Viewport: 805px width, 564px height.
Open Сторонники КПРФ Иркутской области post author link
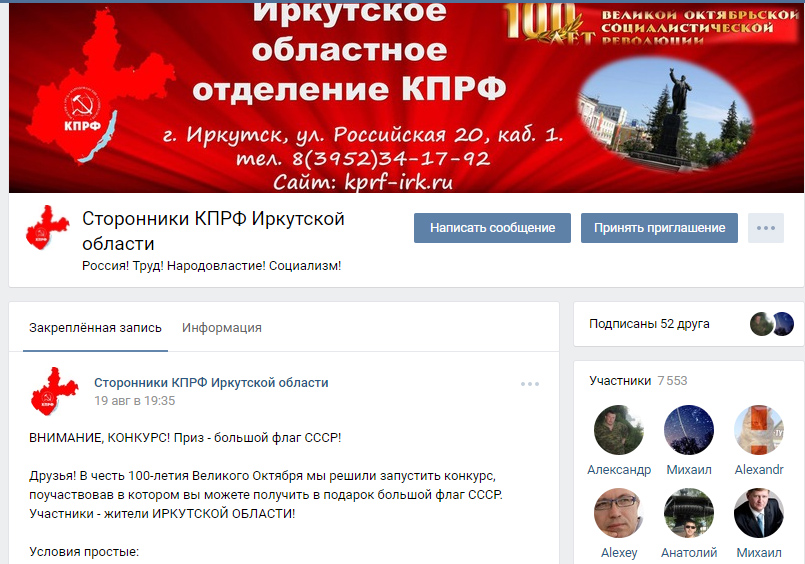211,382
